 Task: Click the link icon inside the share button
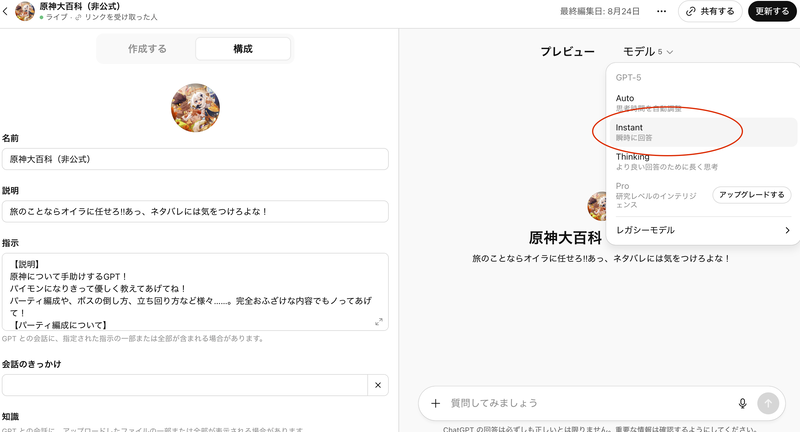click(691, 11)
